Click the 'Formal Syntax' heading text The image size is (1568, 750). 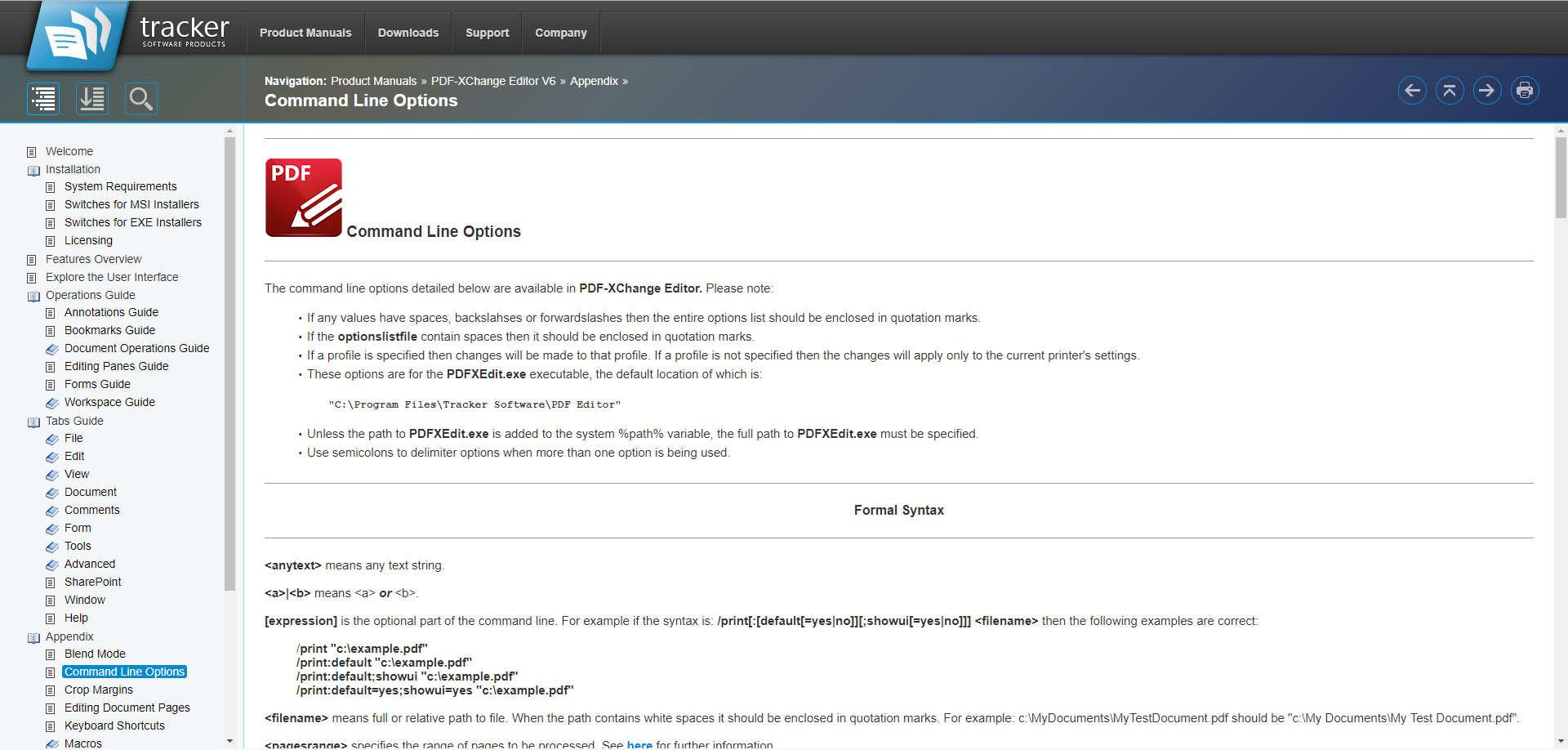(898, 510)
